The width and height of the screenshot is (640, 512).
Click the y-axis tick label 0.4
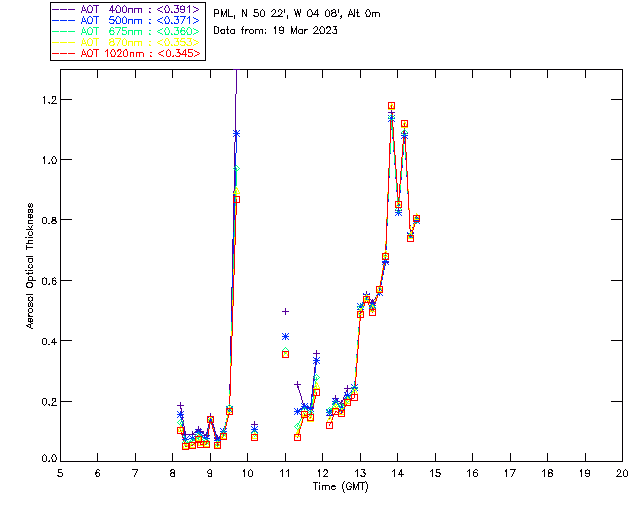pos(49,341)
